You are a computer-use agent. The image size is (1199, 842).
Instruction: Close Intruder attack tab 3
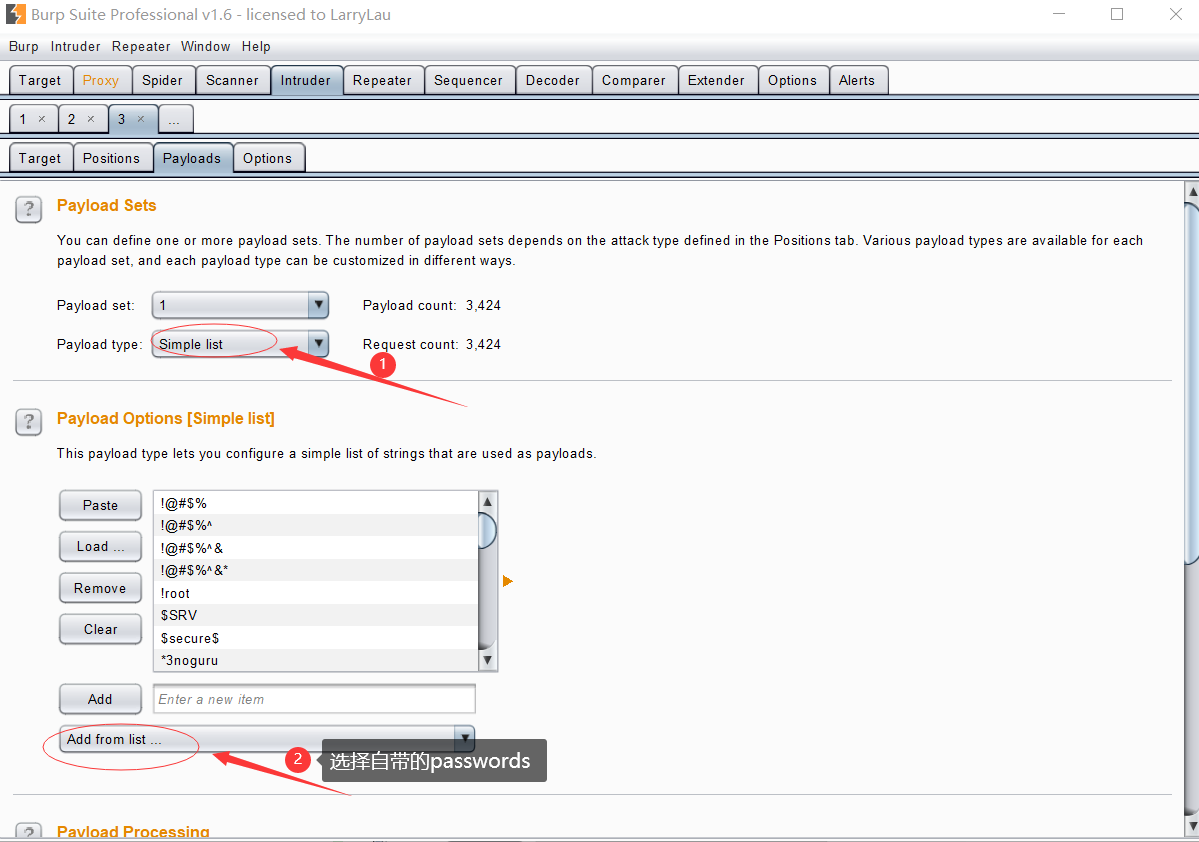click(141, 119)
